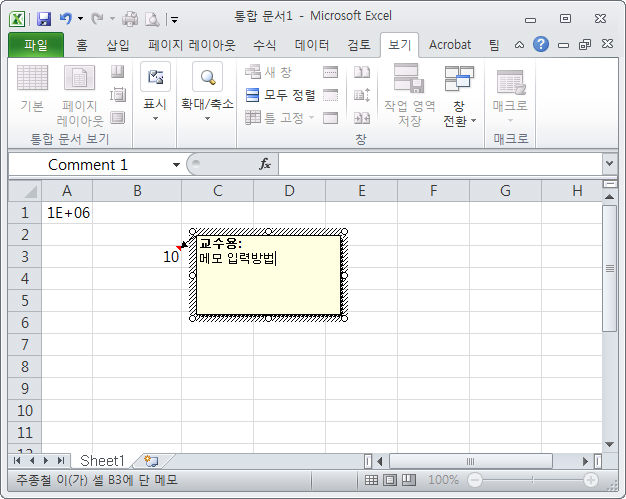Click cell A1 containing 1E+06
The image size is (626, 499).
click(x=67, y=213)
